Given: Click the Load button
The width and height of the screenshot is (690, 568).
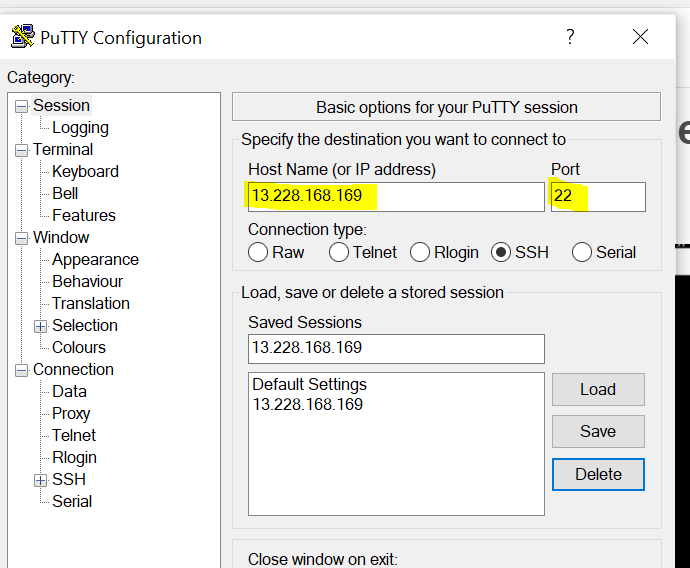Looking at the screenshot, I should (598, 389).
